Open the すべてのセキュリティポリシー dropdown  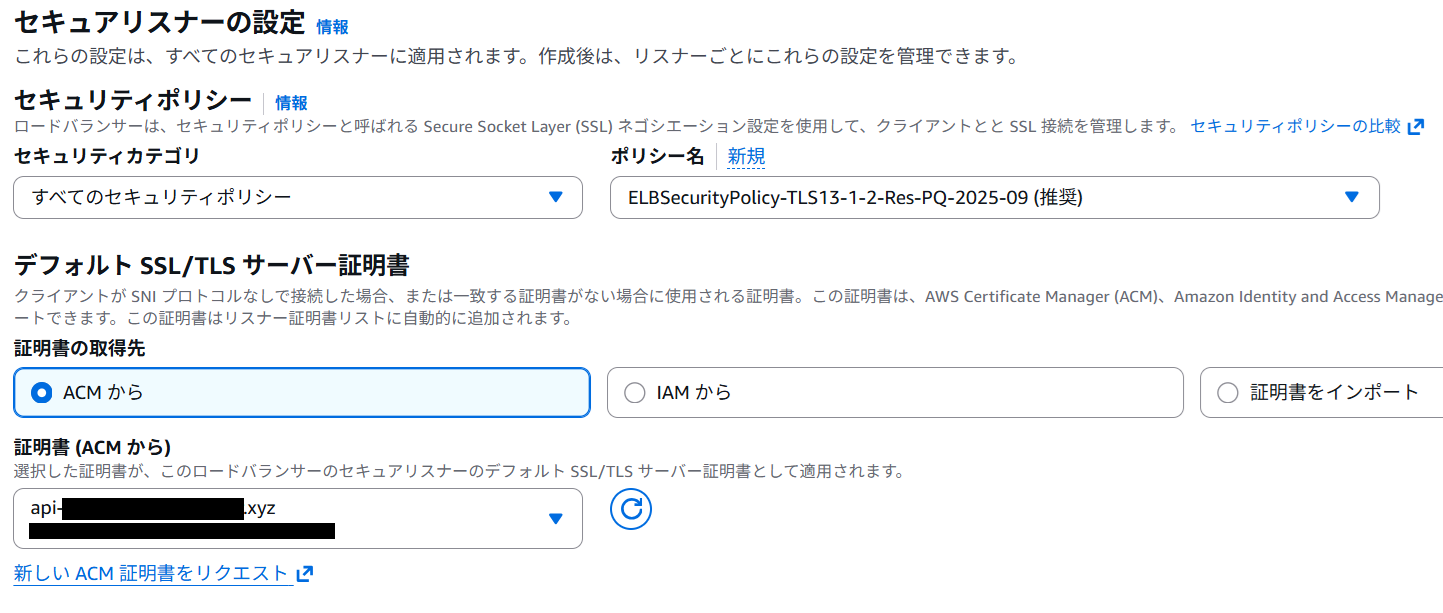(x=296, y=197)
